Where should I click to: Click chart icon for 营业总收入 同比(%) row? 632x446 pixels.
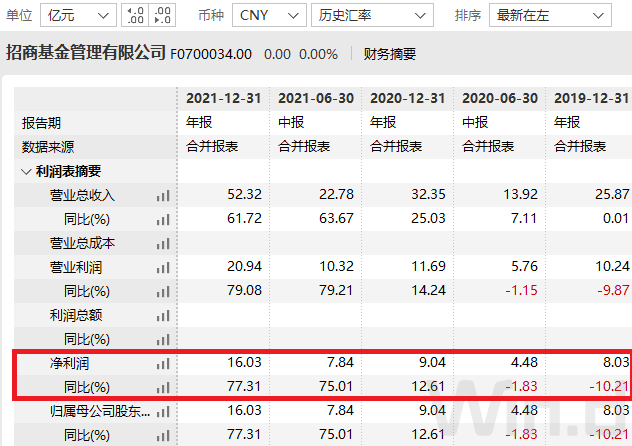point(163,220)
